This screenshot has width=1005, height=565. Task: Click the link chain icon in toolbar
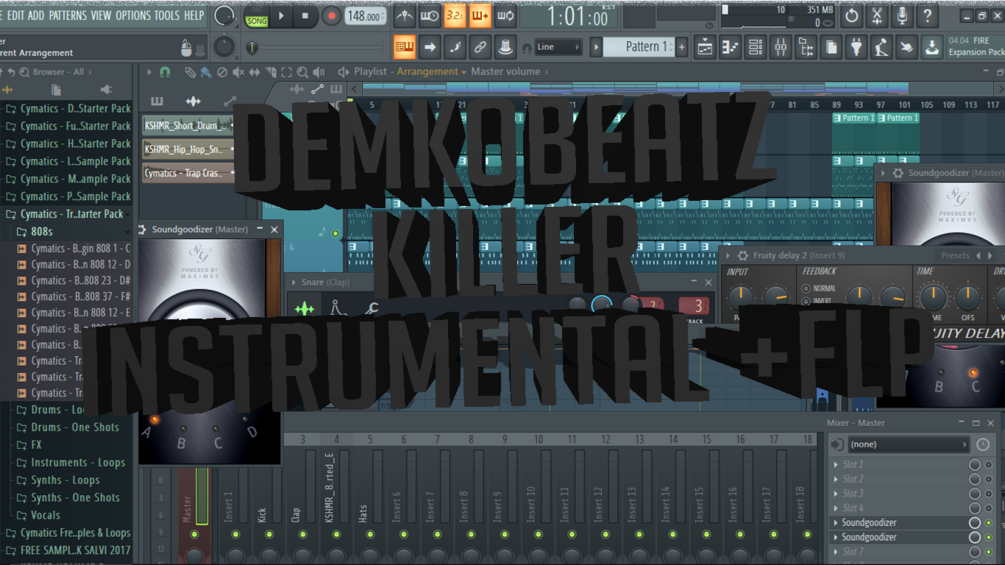480,47
